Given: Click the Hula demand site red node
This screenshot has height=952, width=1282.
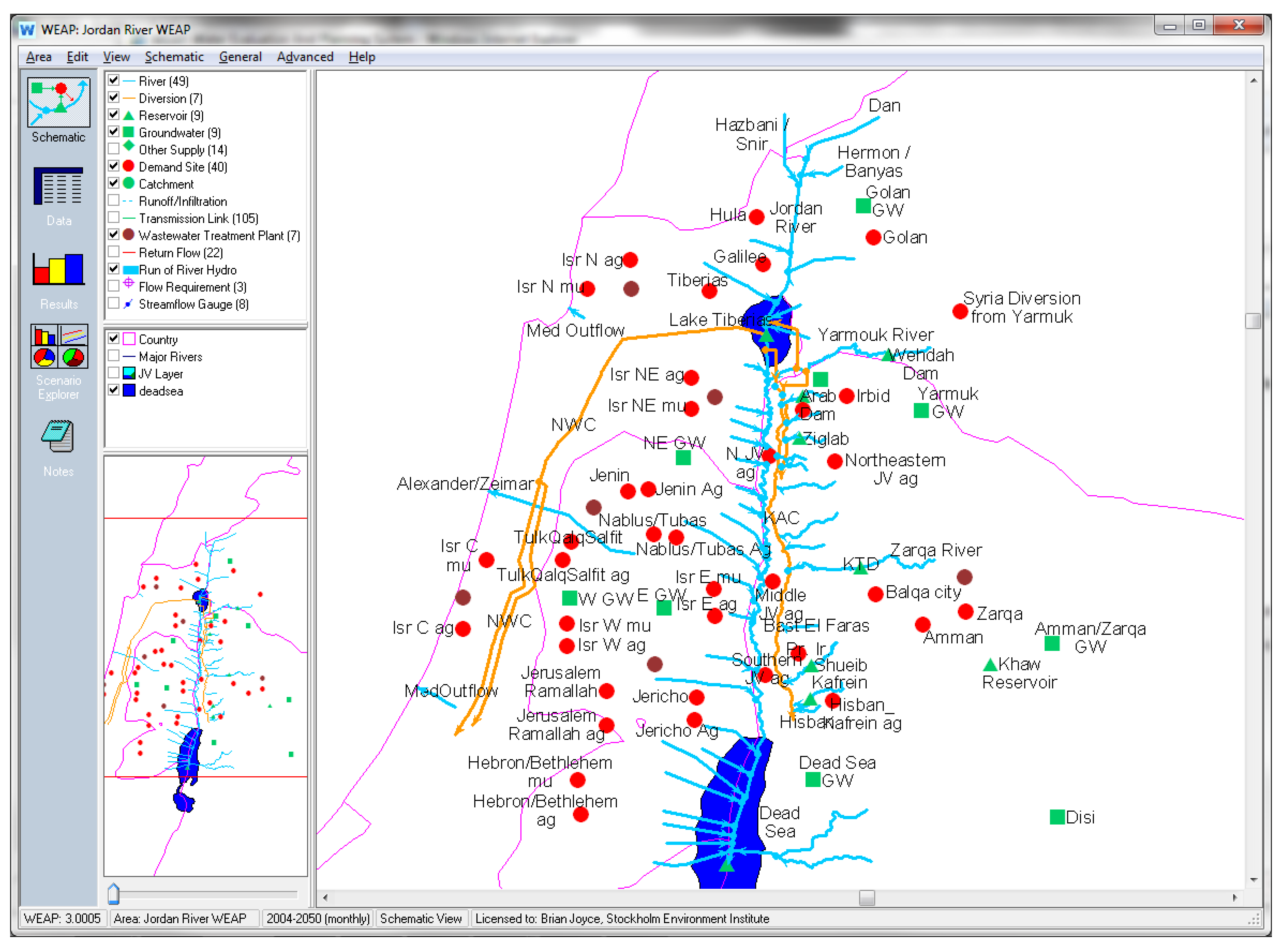Looking at the screenshot, I should [756, 217].
